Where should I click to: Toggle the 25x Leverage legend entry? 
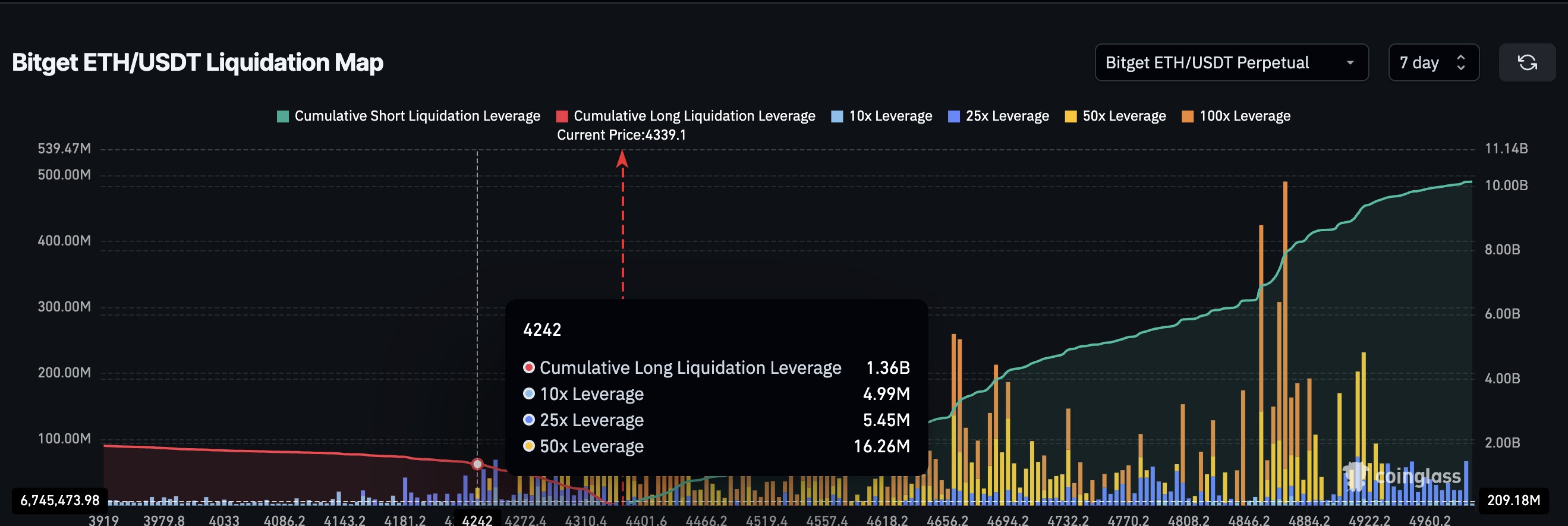click(998, 116)
